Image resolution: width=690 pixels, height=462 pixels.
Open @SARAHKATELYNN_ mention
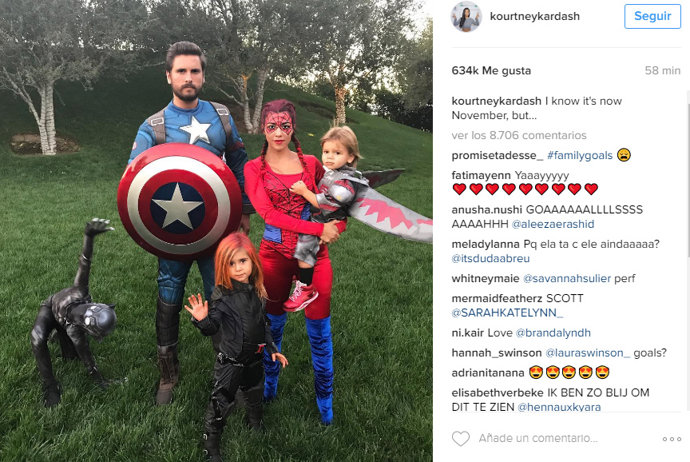507,313
